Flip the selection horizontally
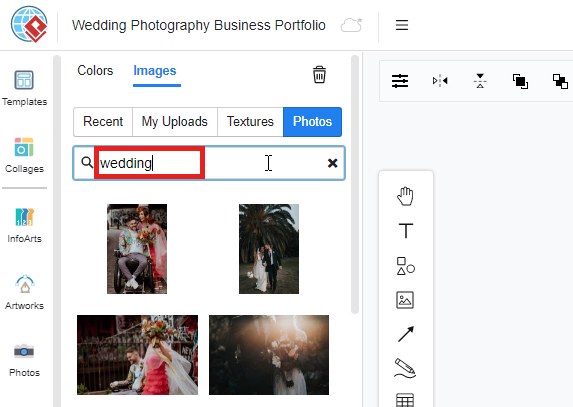The width and height of the screenshot is (573, 407). (x=440, y=81)
